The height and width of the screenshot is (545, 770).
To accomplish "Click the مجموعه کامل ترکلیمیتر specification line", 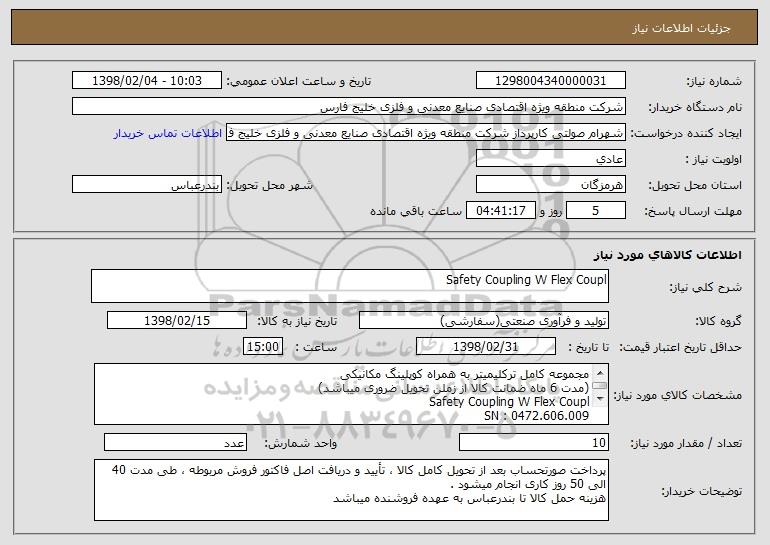I will point(464,374).
